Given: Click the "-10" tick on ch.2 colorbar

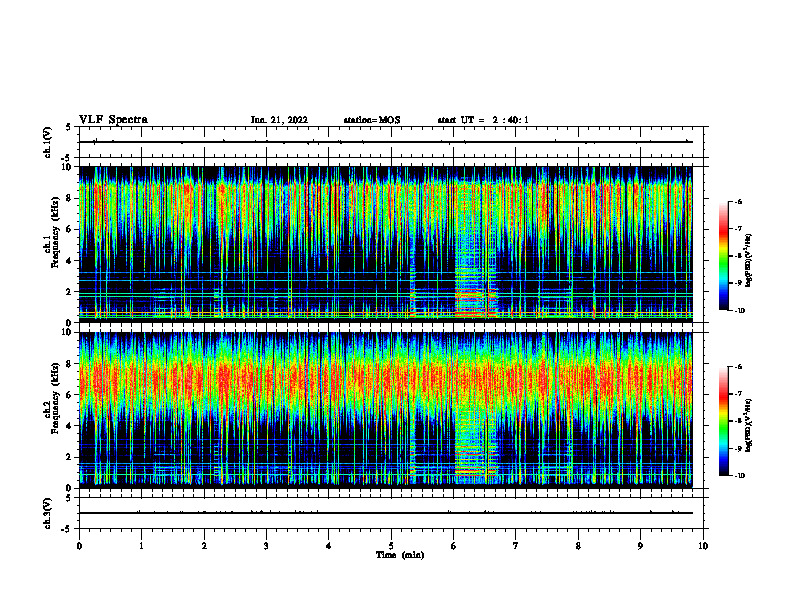Looking at the screenshot, I should 739,476.
